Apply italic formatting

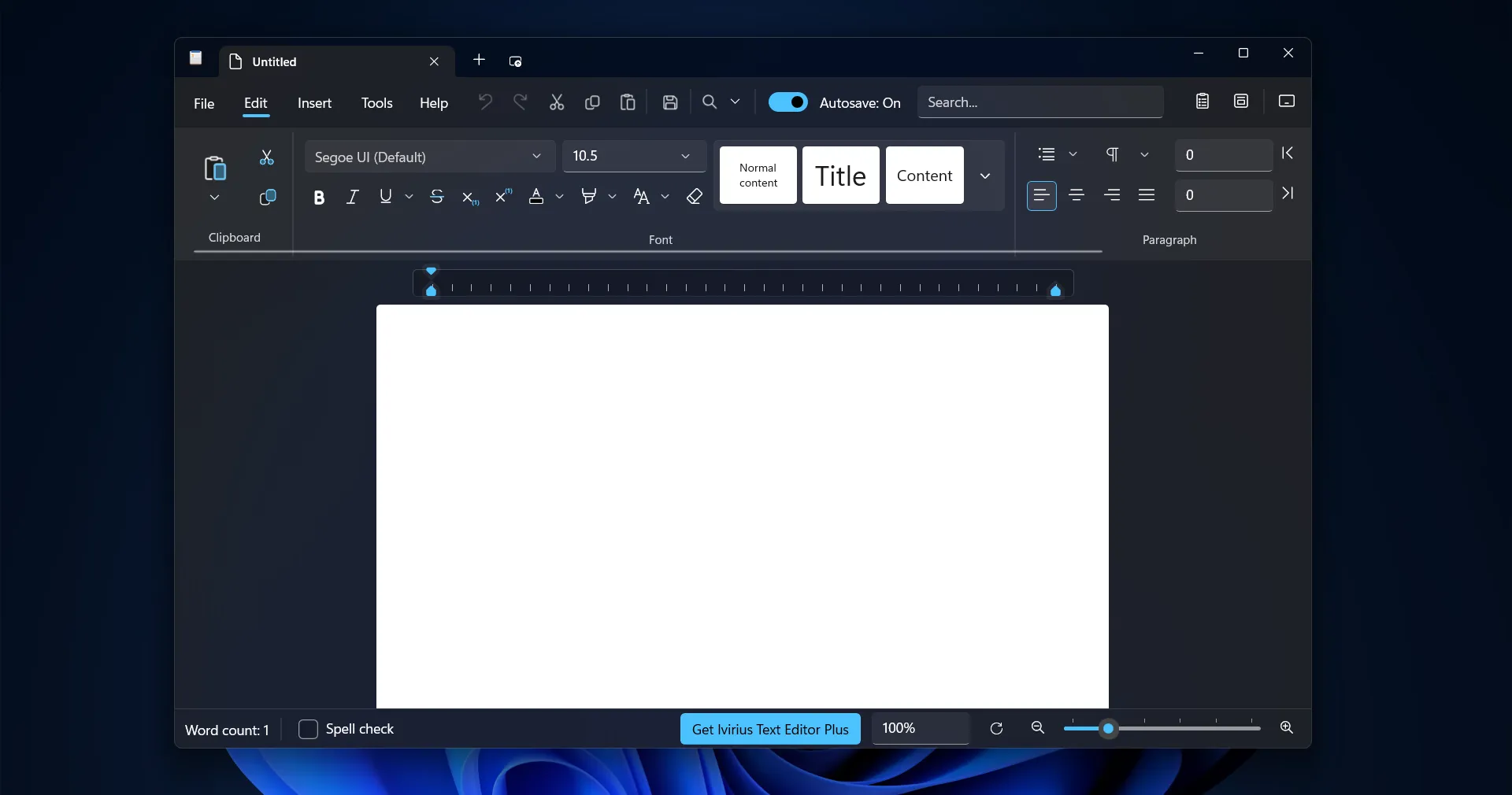click(x=352, y=197)
